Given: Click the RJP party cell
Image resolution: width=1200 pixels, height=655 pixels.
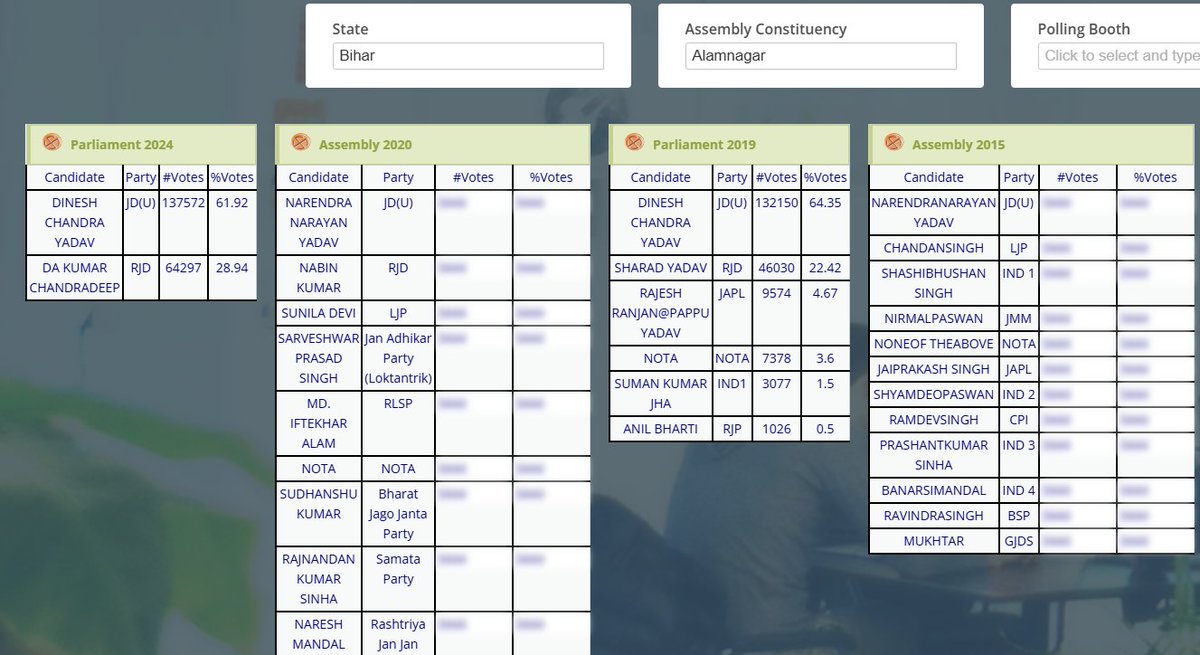Looking at the screenshot, I should click(732, 429).
